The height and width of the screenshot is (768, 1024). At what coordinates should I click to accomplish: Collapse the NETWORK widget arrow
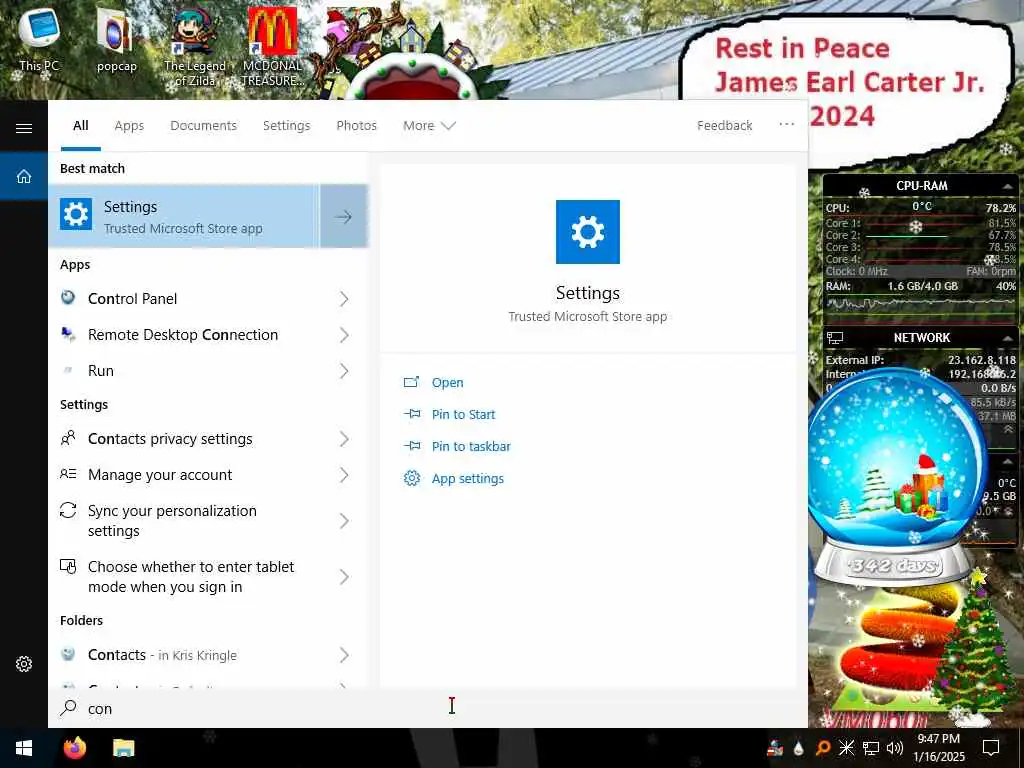[1008, 338]
